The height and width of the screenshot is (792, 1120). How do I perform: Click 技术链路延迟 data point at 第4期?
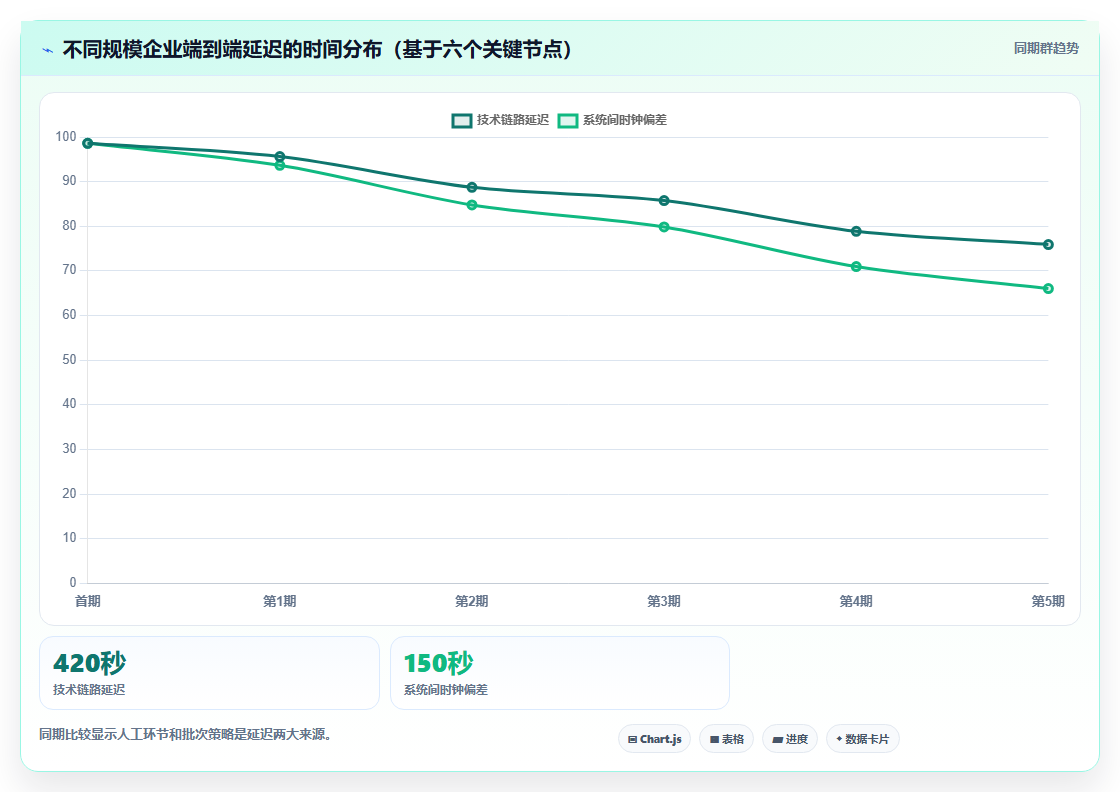[856, 231]
